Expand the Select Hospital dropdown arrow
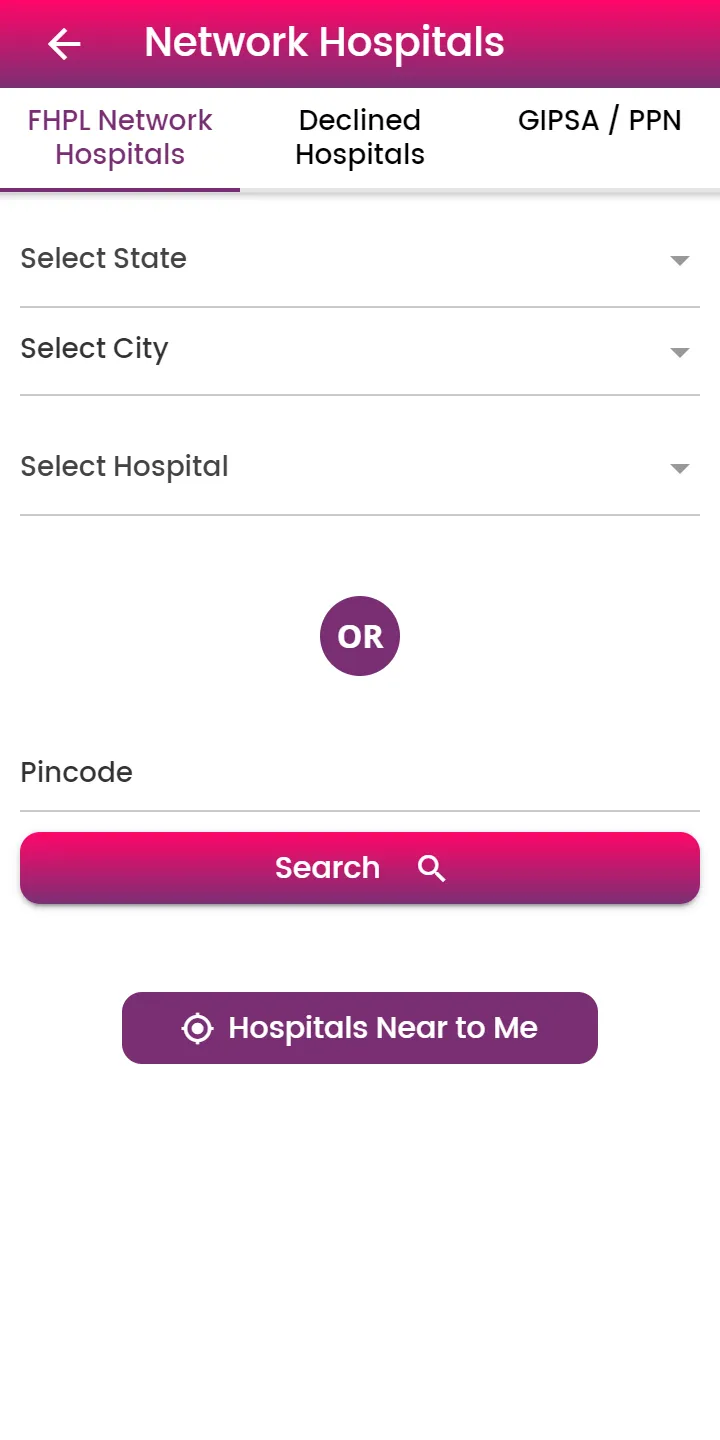 (680, 468)
